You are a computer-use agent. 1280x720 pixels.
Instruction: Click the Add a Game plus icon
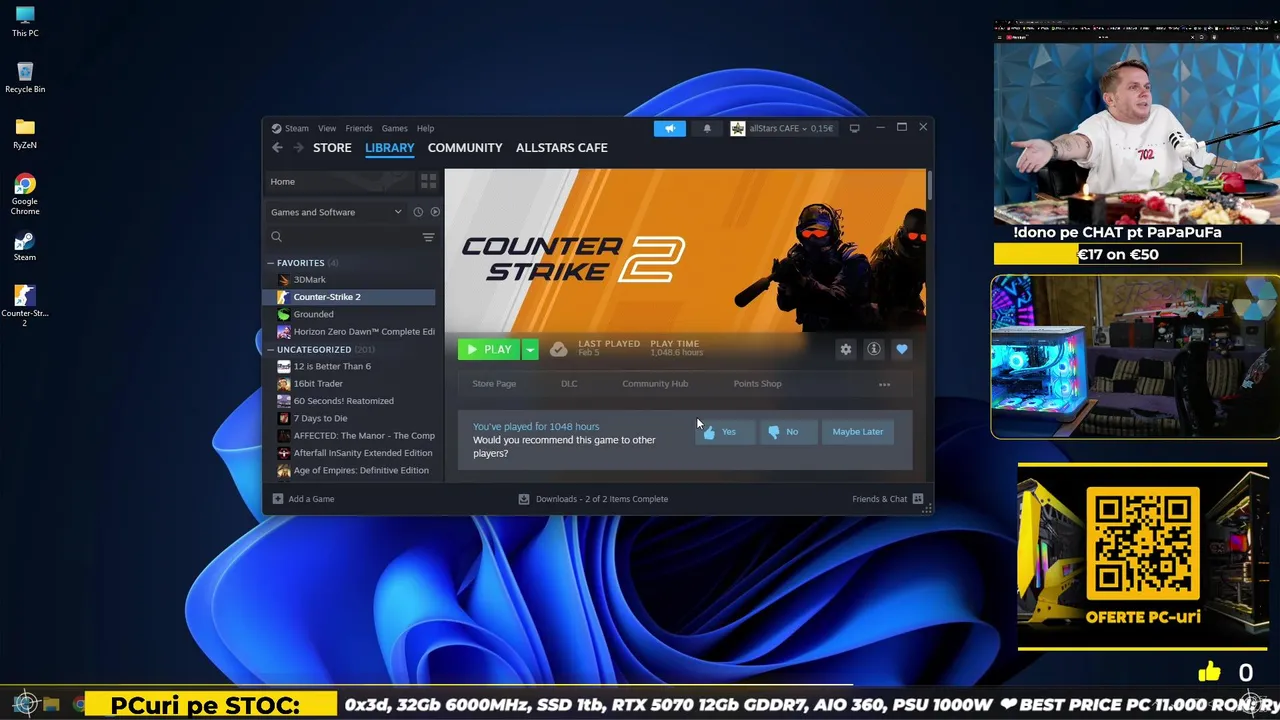pyautogui.click(x=278, y=499)
